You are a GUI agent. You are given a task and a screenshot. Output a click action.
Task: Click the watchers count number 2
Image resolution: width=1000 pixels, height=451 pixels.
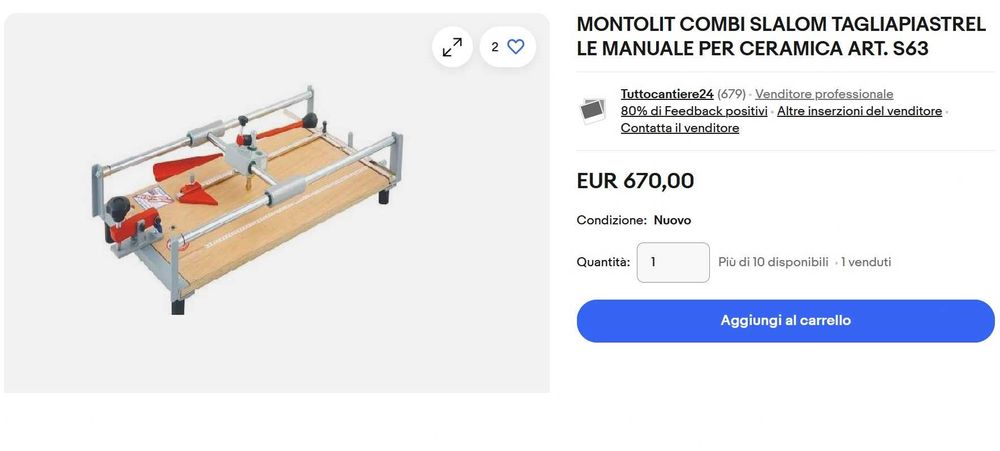tap(494, 47)
